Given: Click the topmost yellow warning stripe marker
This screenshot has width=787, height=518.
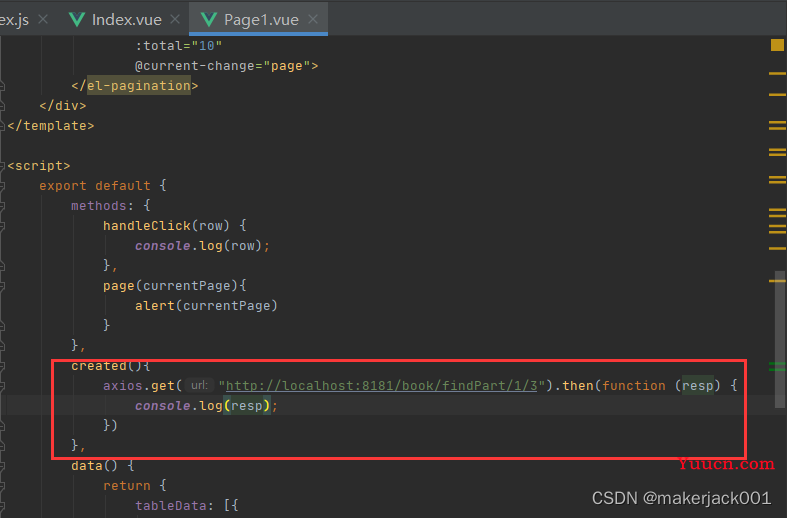Looking at the screenshot, I should 777,74.
